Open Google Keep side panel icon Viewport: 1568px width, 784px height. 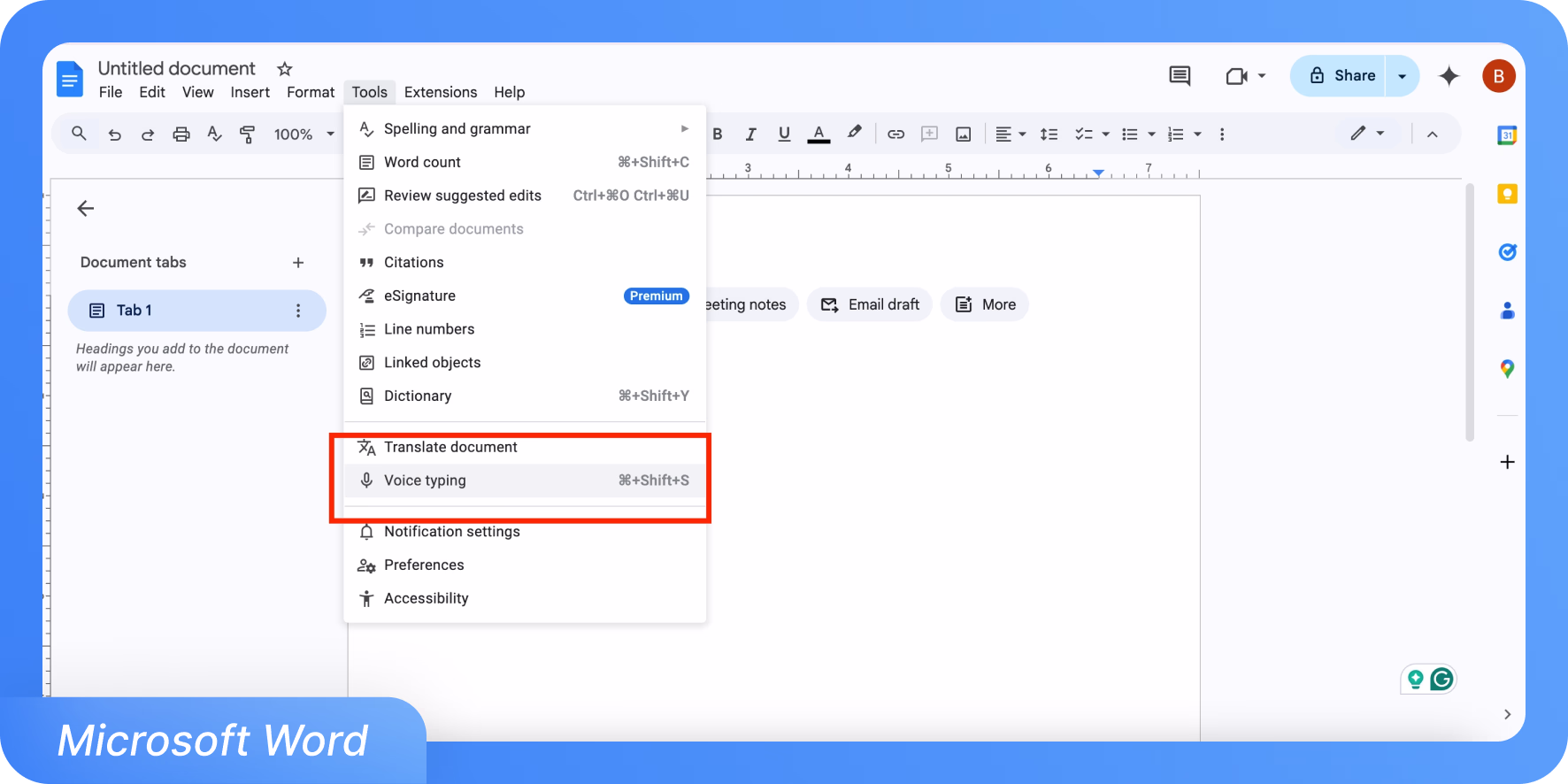click(1507, 194)
